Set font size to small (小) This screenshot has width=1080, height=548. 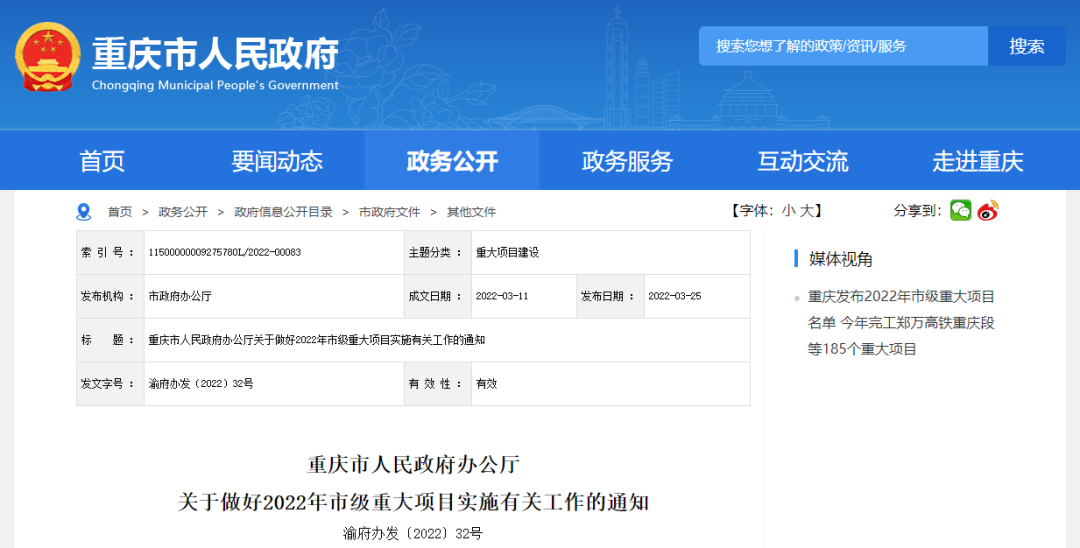coord(788,210)
